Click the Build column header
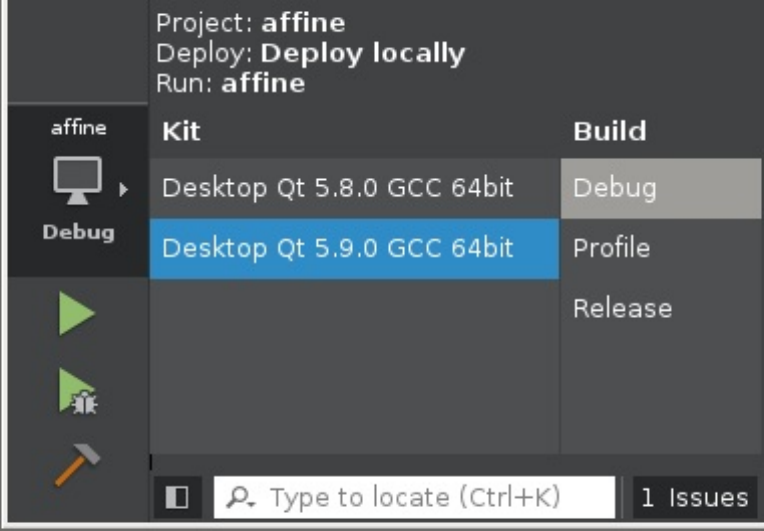 pos(609,131)
